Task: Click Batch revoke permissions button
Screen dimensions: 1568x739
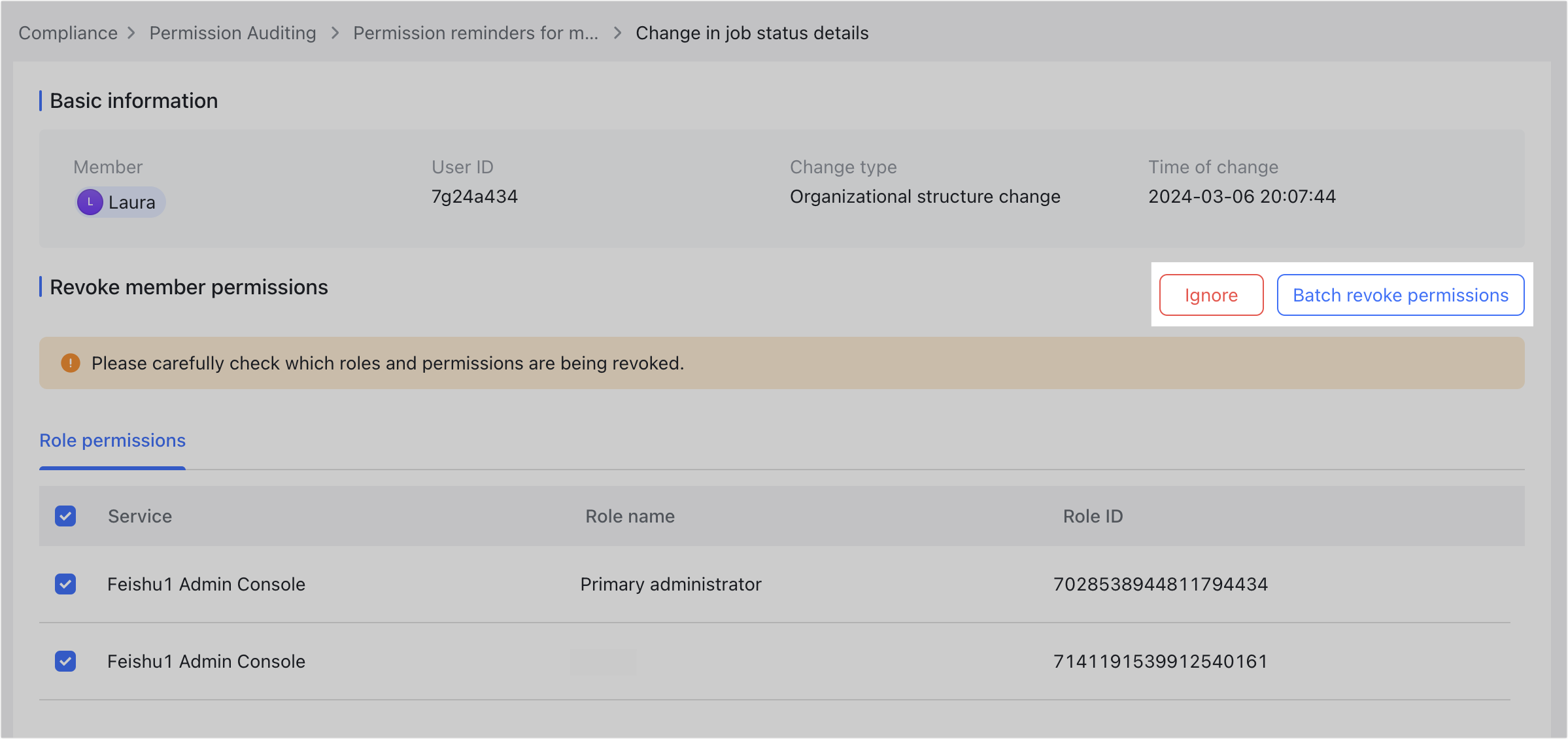Action: point(1401,295)
